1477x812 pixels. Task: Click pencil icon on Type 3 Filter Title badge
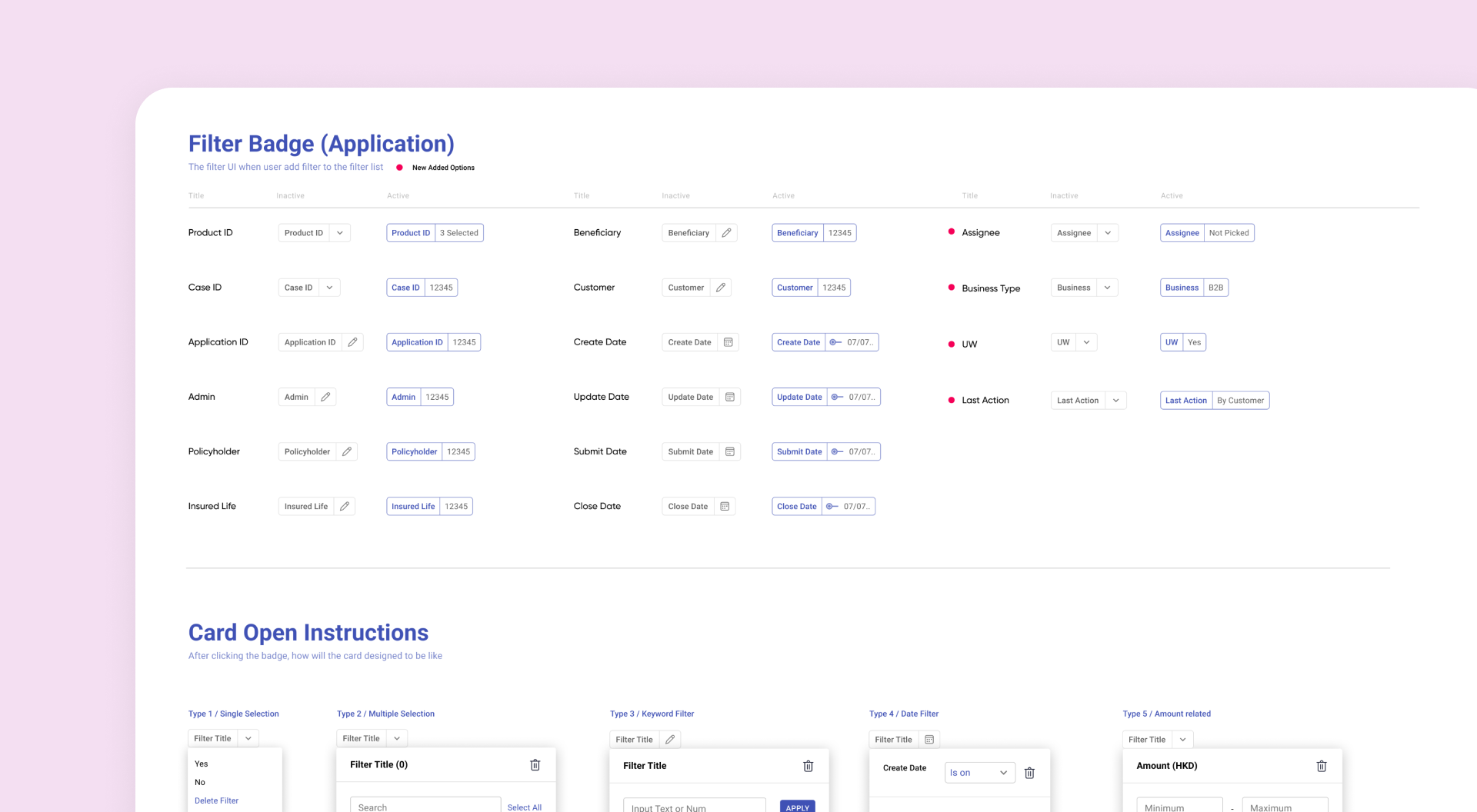[x=670, y=739]
